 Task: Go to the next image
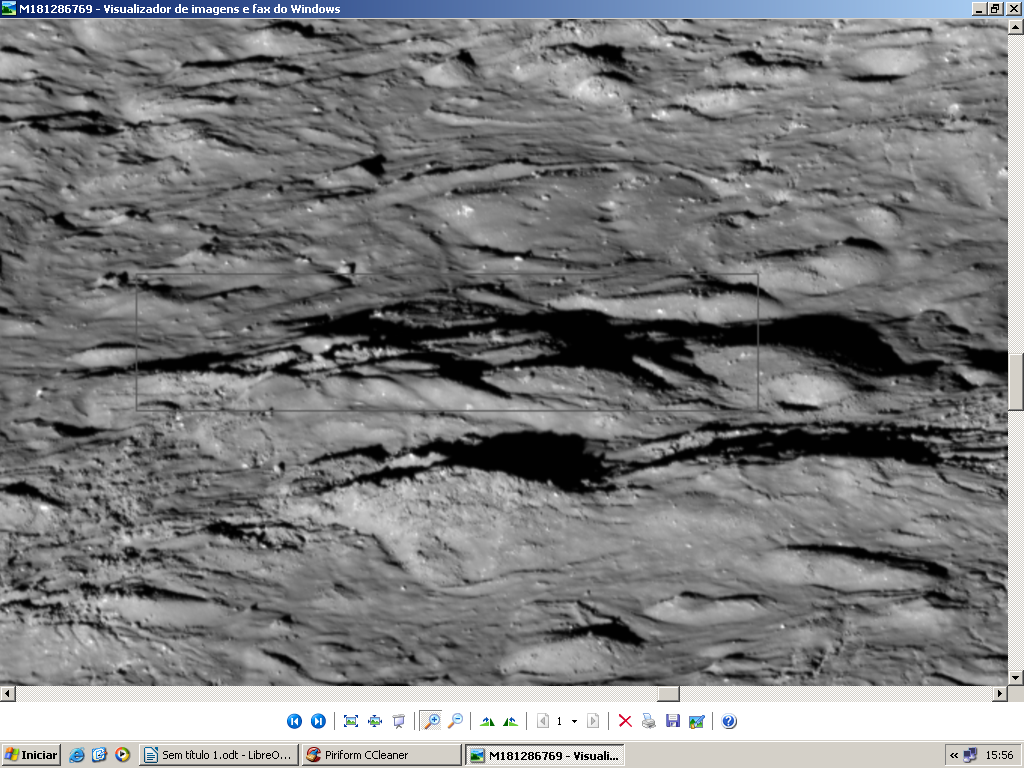pos(318,721)
